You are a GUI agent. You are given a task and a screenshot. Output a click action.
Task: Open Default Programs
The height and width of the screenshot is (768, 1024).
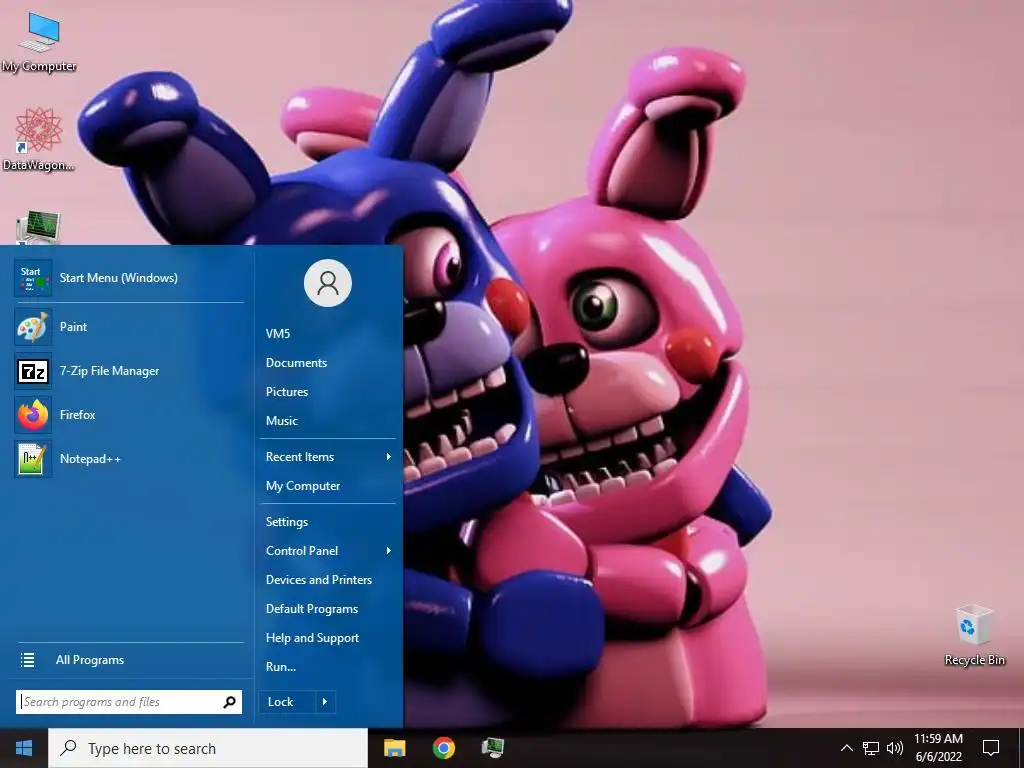tap(328, 609)
